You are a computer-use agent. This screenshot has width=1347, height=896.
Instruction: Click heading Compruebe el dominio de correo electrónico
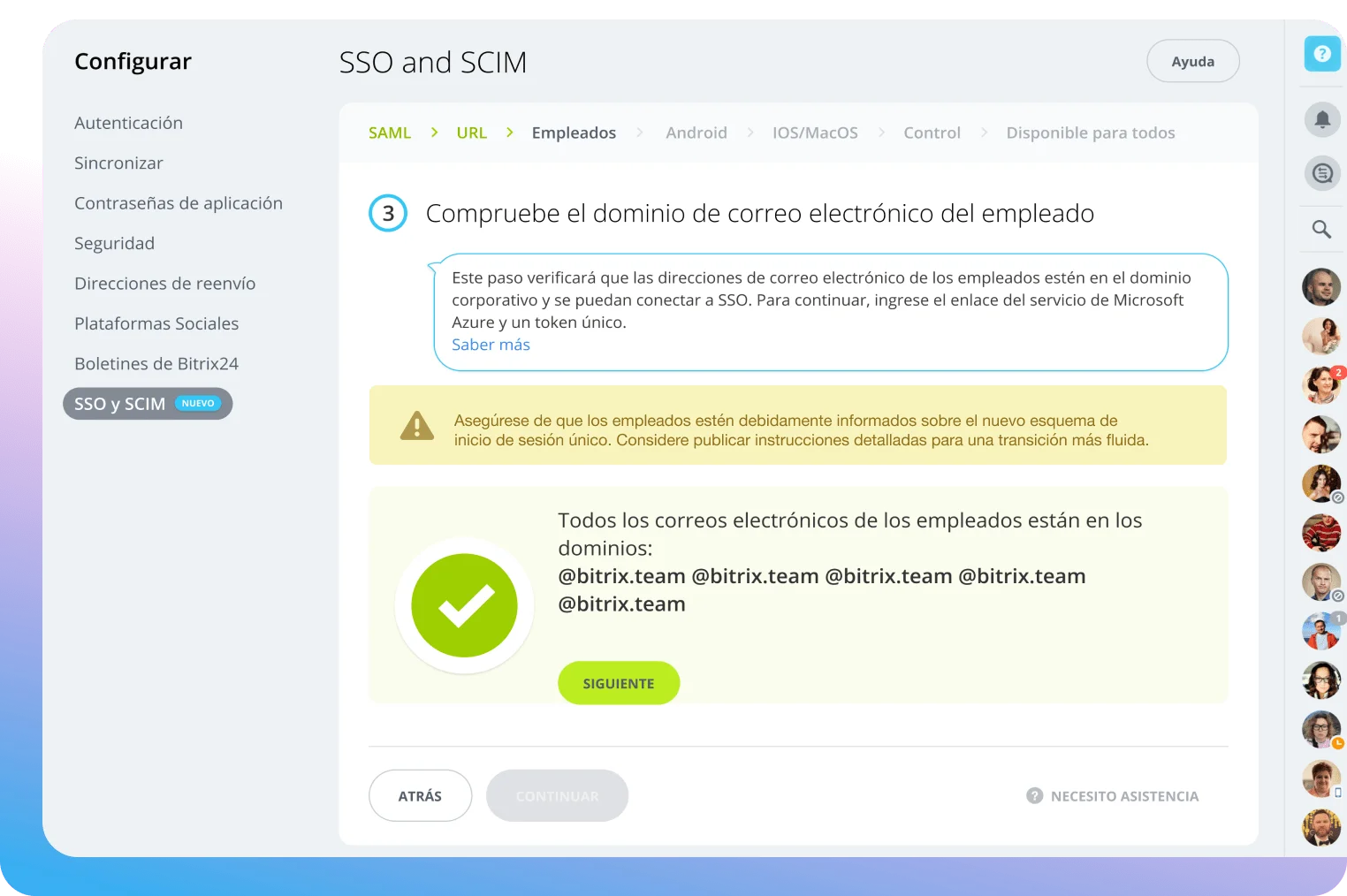coord(760,214)
